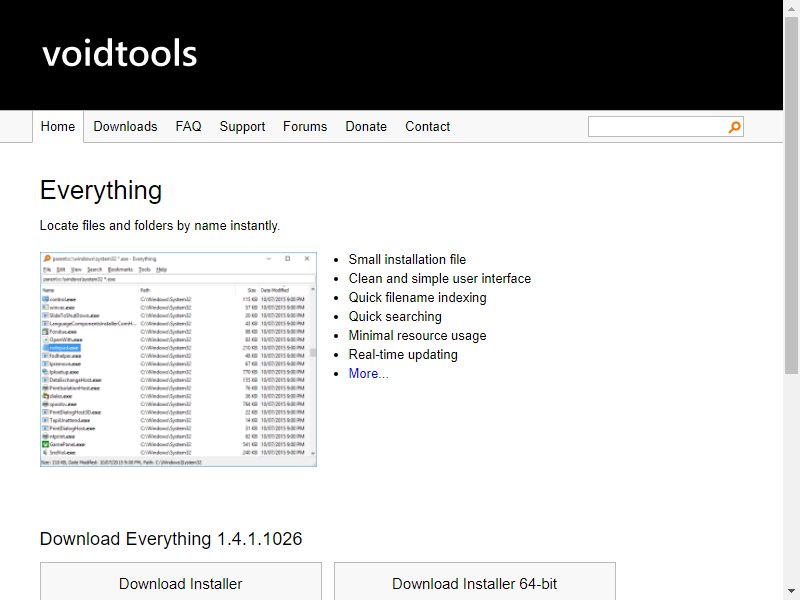Click the voidtools site logo
Image resolution: width=800 pixels, height=600 pixels.
point(119,54)
